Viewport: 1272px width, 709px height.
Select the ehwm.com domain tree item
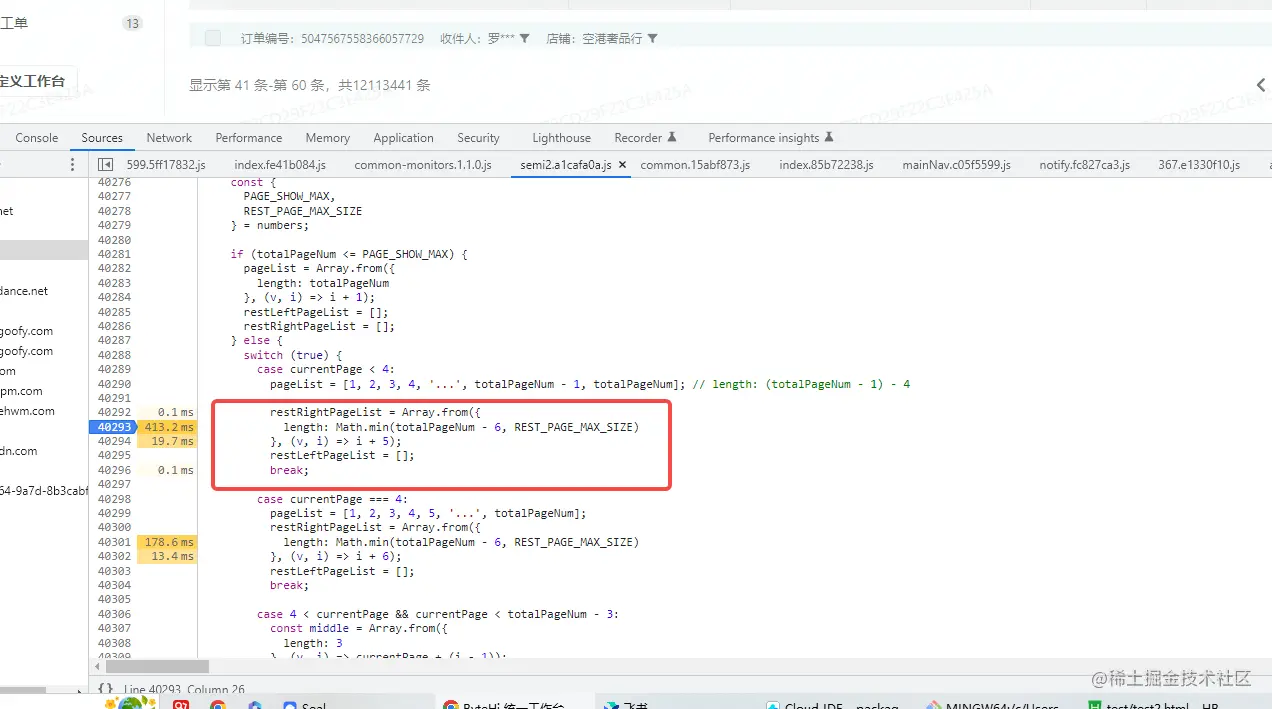click(x=27, y=411)
